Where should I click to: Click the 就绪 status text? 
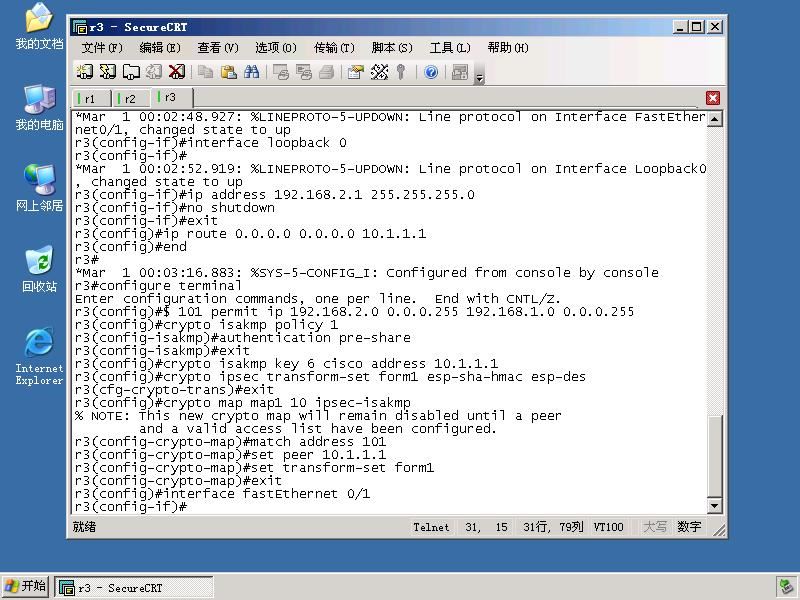click(x=84, y=527)
